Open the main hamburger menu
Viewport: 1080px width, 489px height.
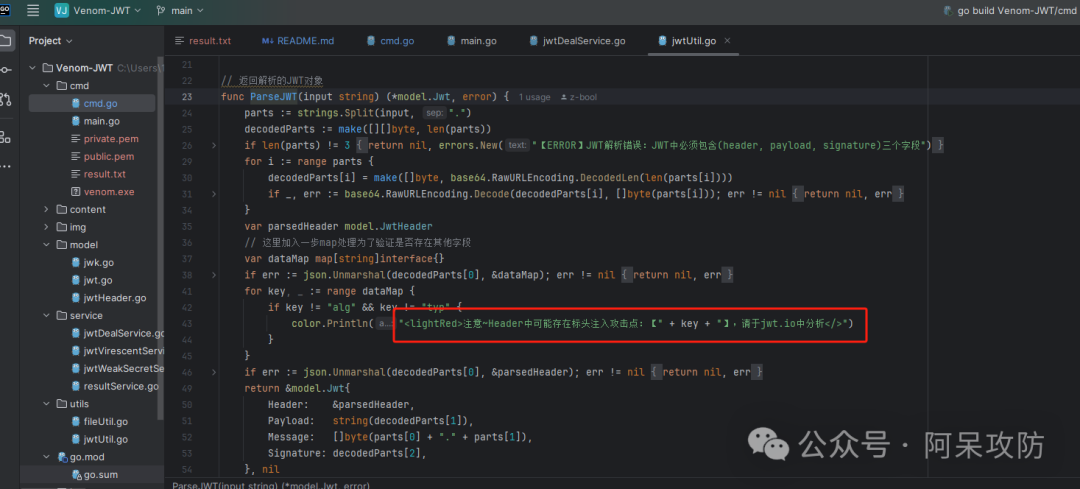(33, 10)
